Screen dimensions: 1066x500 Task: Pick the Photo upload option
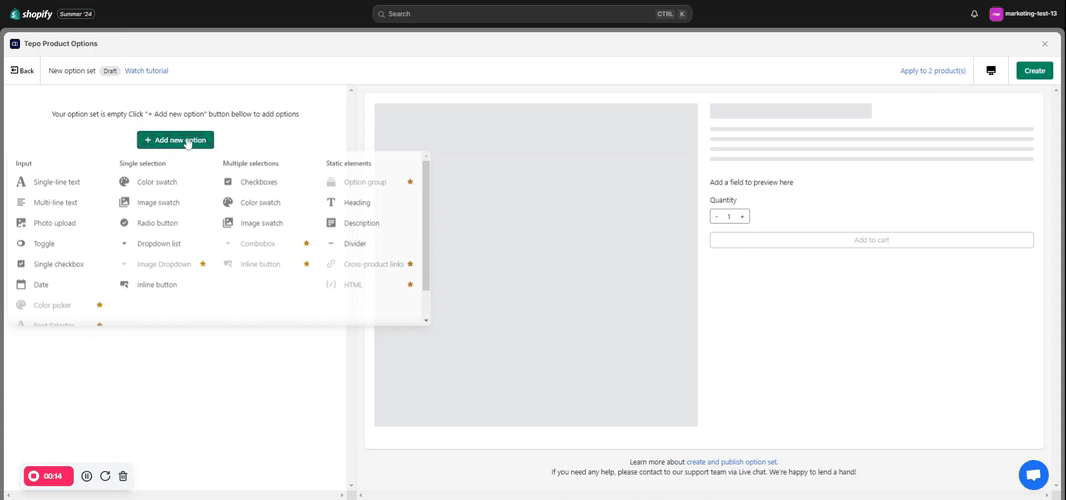click(x=46, y=223)
